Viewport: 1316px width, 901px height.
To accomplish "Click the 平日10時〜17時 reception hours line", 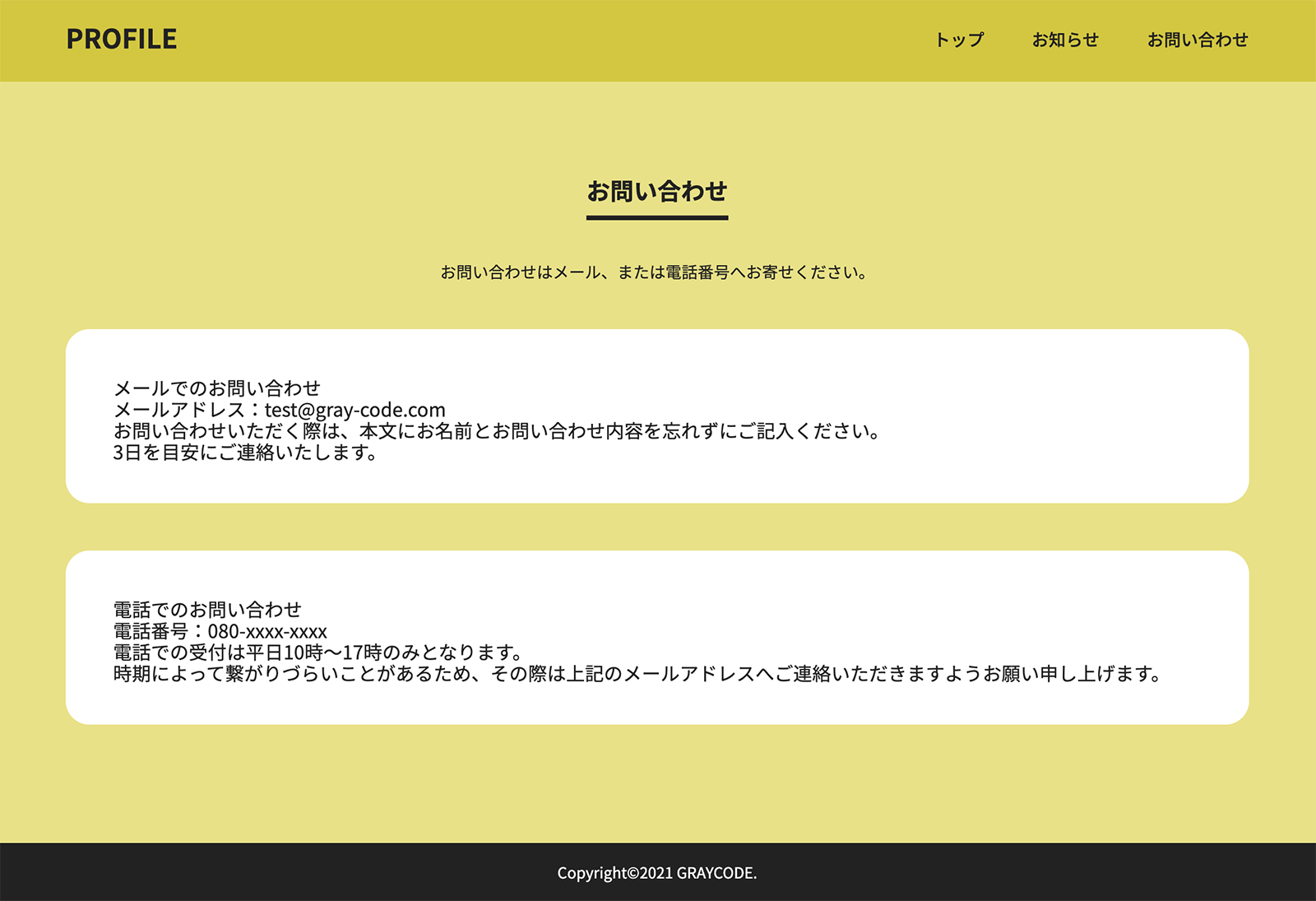I will 318,652.
